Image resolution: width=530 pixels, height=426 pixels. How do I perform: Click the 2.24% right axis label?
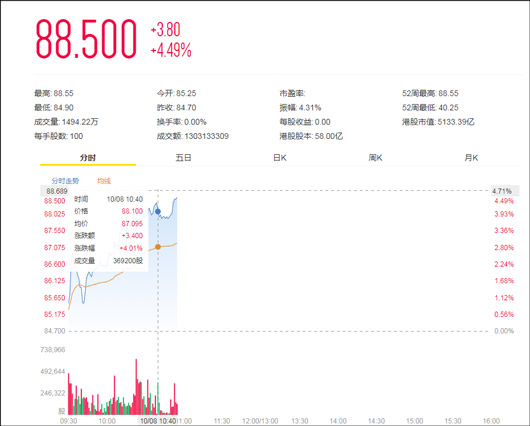[x=504, y=264]
